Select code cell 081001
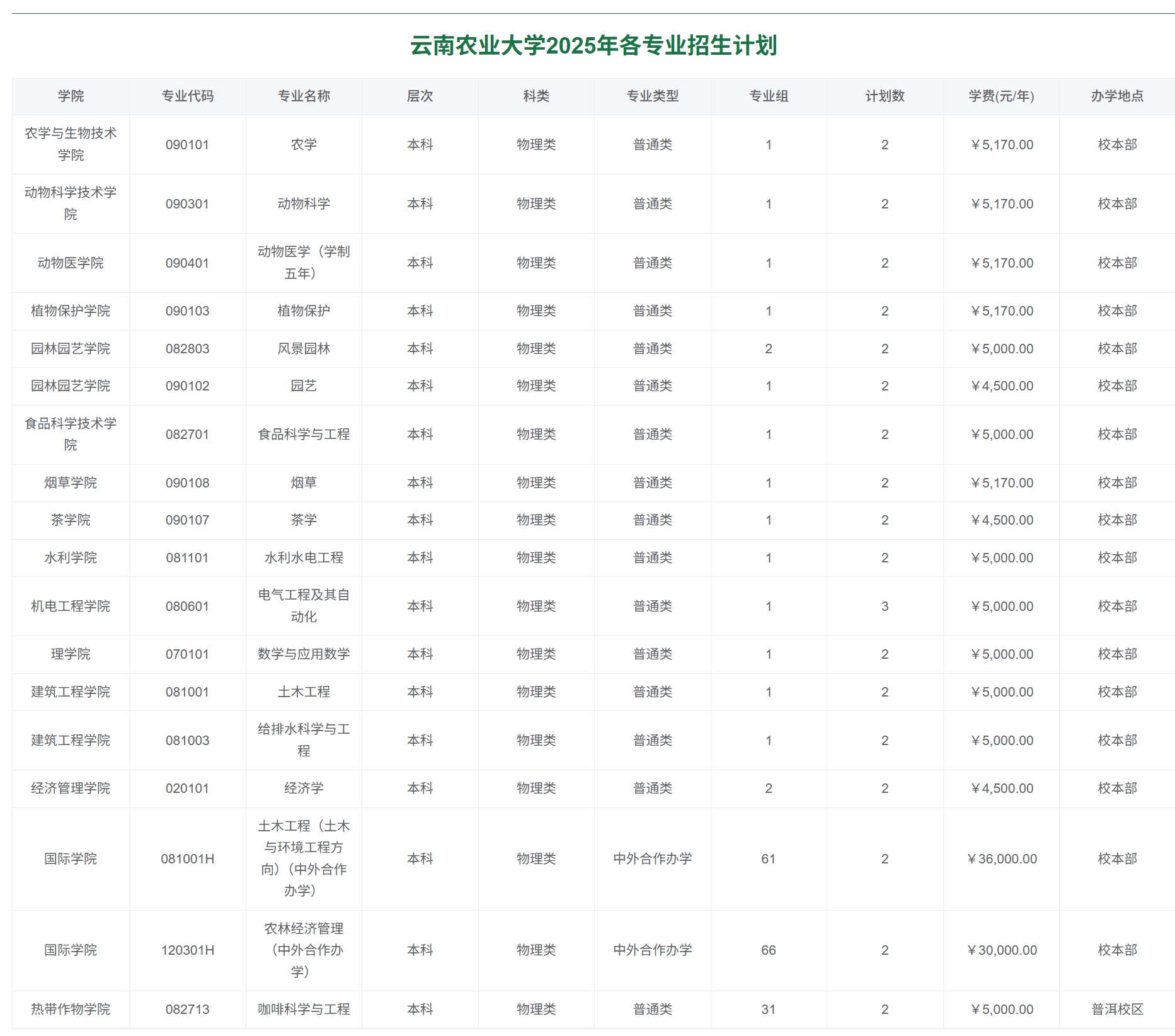 (x=187, y=692)
